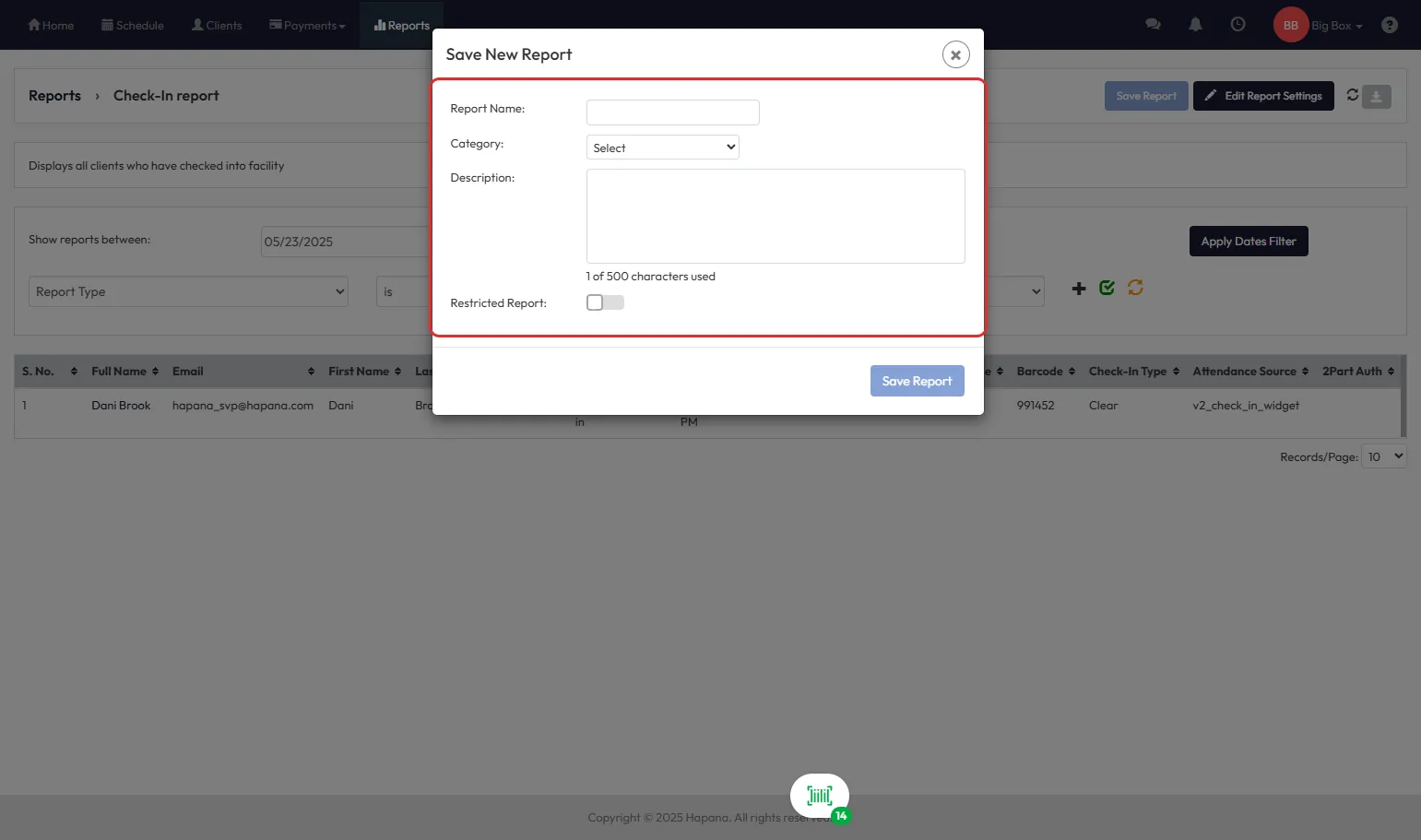This screenshot has width=1421, height=840.
Task: Click Save Report button in dialog
Action: coord(917,381)
